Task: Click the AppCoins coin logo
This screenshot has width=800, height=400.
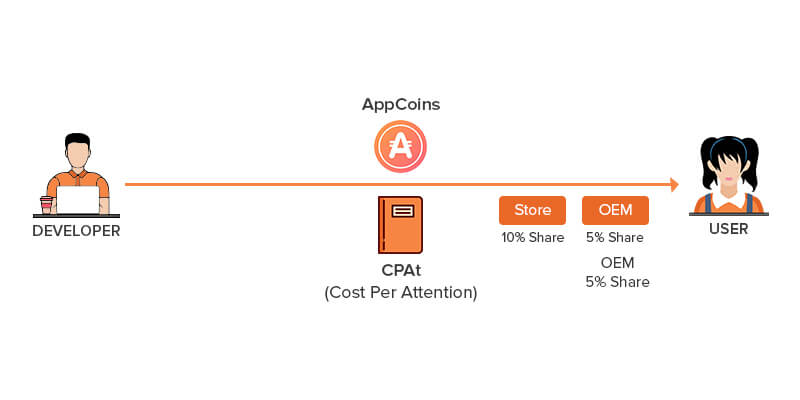Action: [400, 148]
